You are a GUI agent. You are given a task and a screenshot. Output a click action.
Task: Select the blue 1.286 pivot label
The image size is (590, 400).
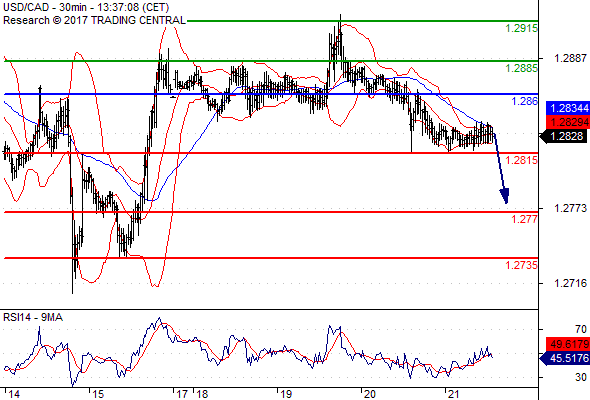[525, 101]
